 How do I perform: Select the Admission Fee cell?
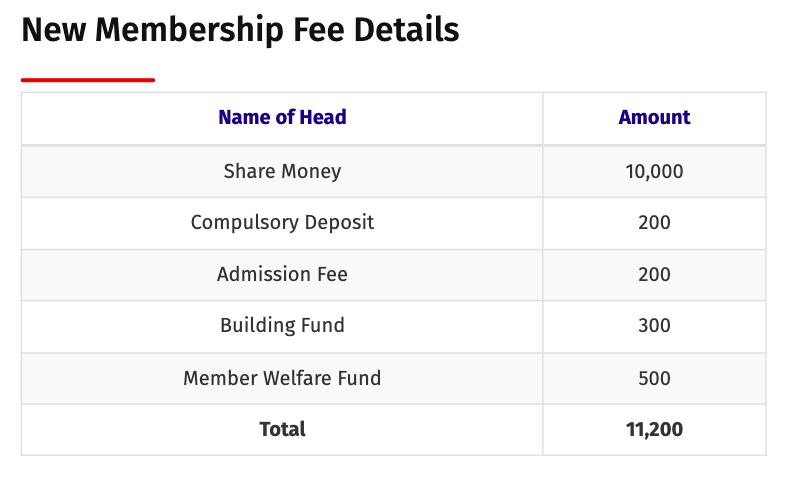pyautogui.click(x=282, y=274)
